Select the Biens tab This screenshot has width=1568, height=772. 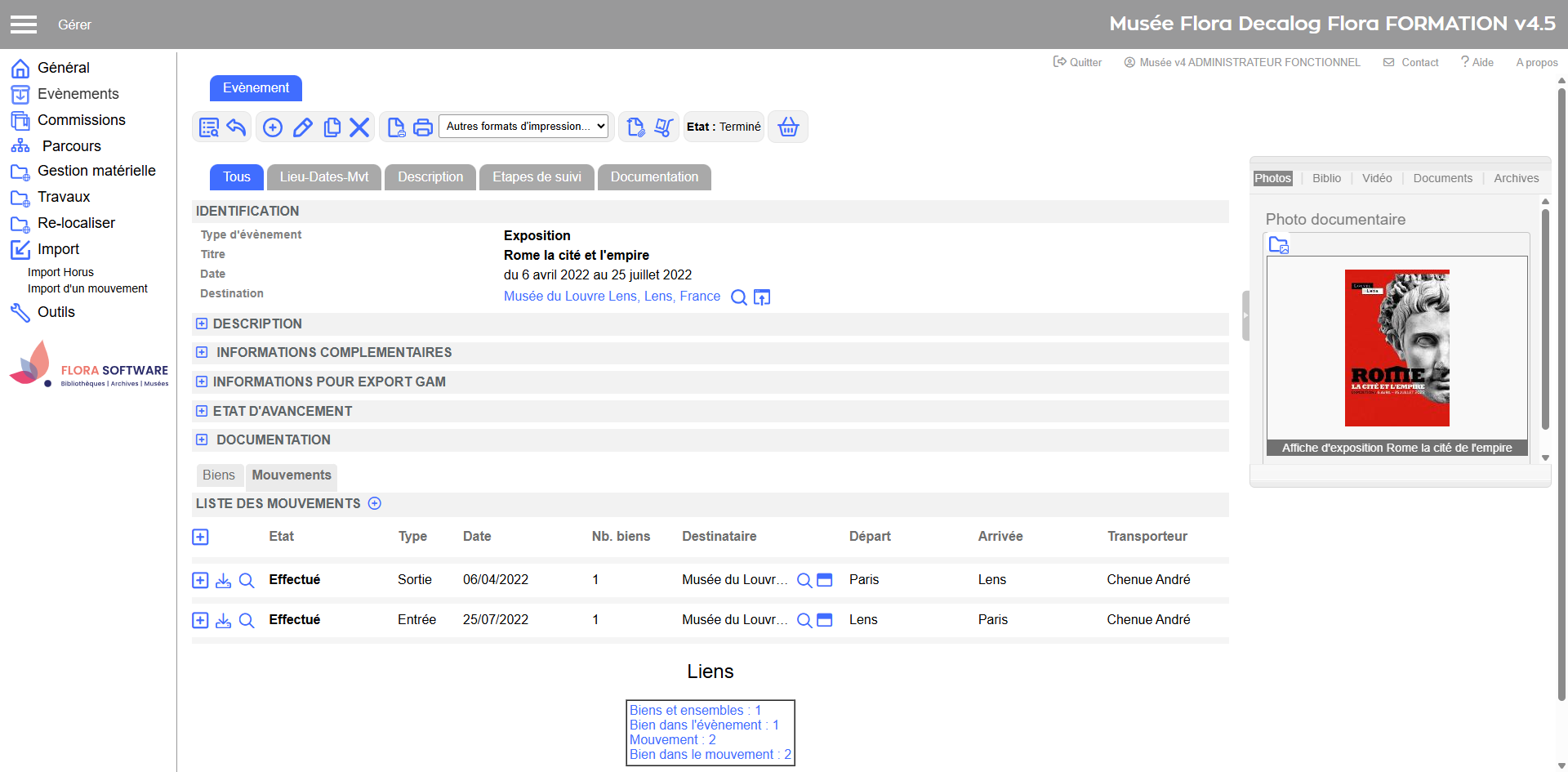click(219, 475)
